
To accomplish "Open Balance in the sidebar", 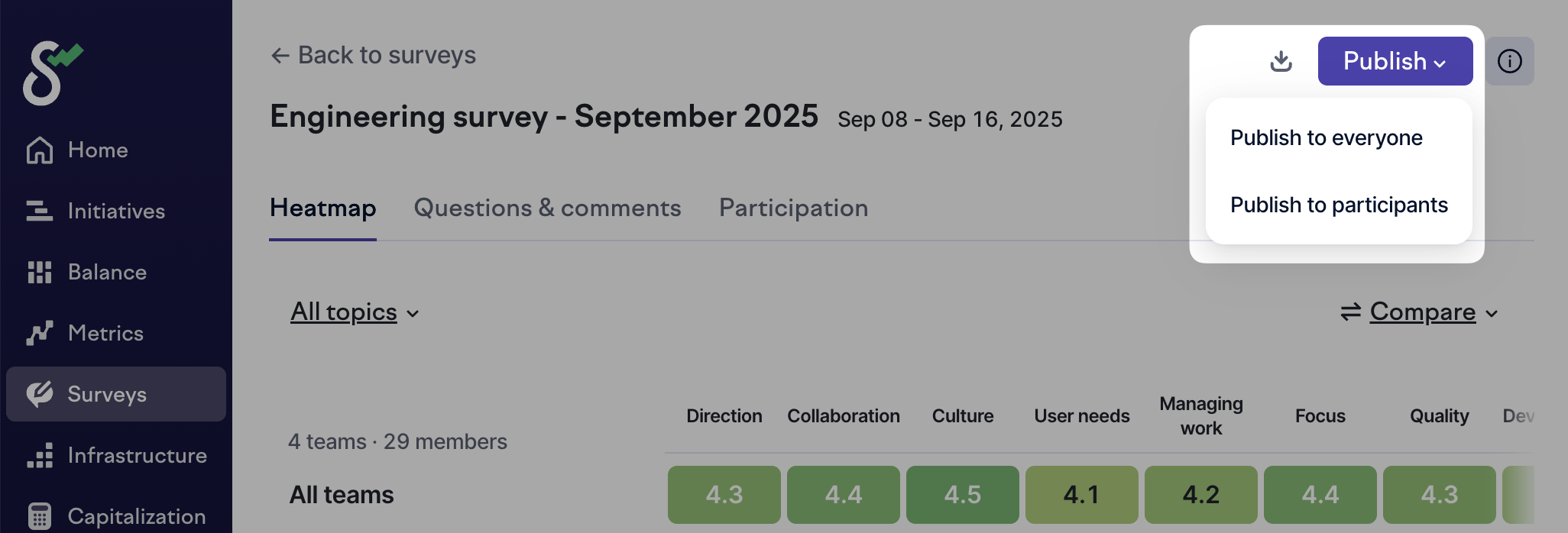I will tap(106, 273).
